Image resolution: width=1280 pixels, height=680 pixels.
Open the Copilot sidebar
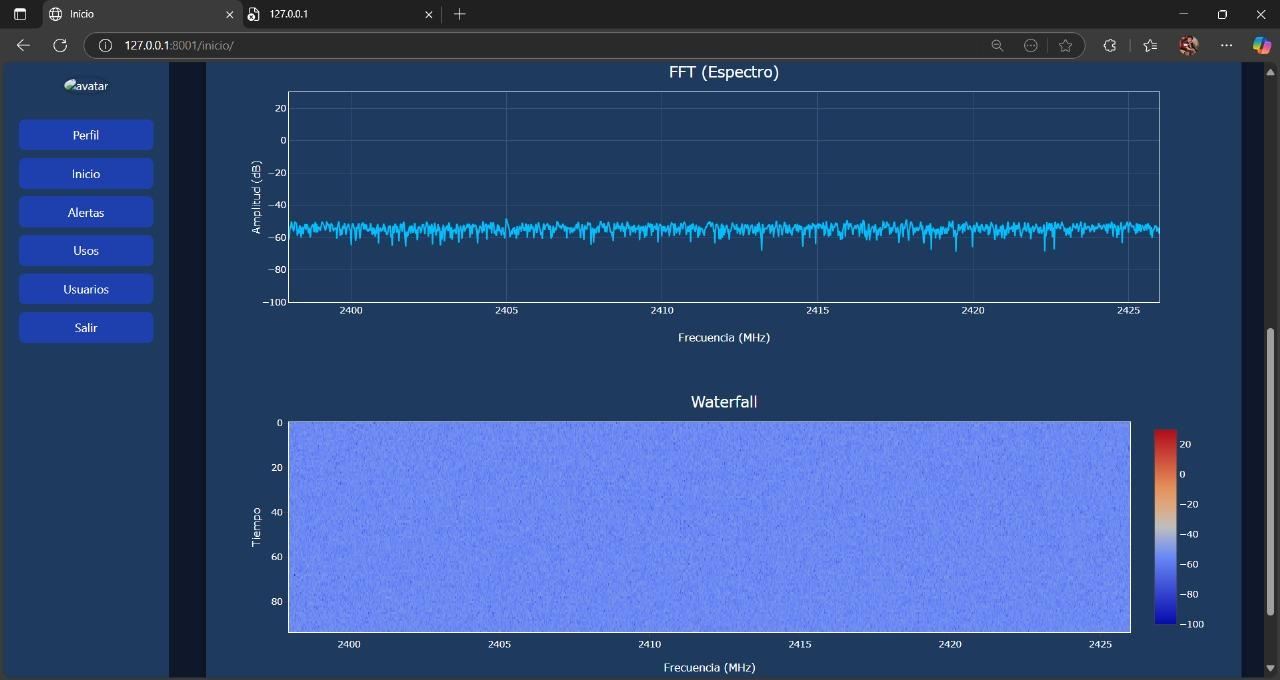[1262, 45]
